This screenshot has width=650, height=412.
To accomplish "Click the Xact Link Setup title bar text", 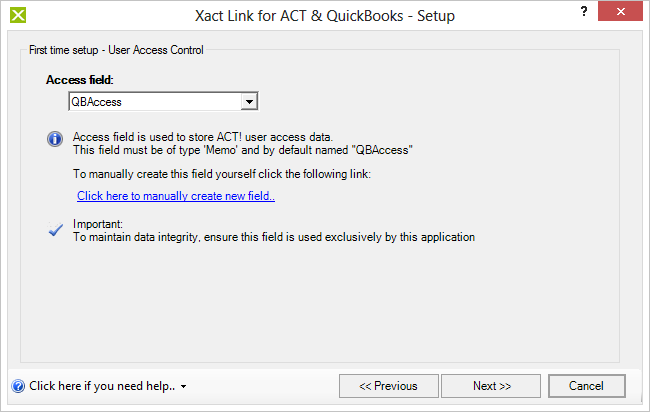I will coord(325,16).
